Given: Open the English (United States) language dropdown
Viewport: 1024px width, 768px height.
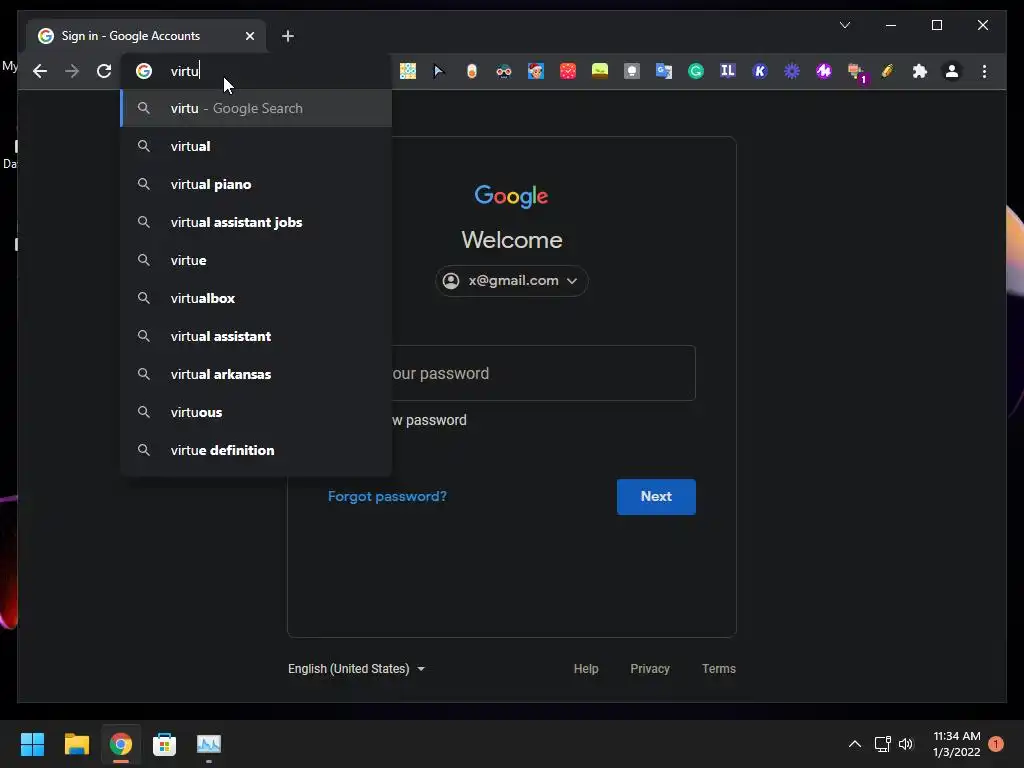Looking at the screenshot, I should tap(357, 669).
